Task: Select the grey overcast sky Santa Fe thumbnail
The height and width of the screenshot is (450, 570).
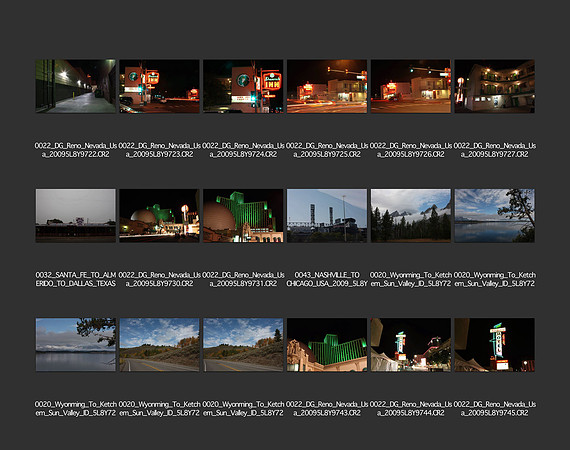Action: (76, 216)
